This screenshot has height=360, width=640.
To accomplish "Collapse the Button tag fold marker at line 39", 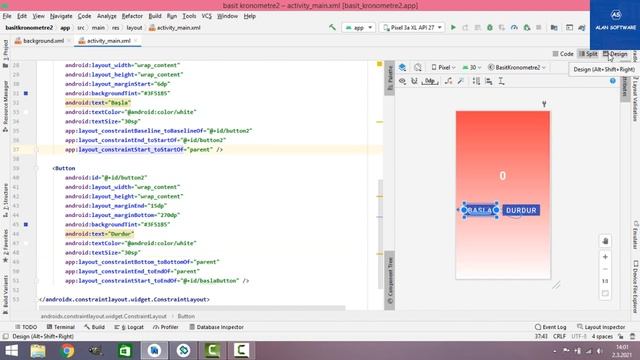I will [36, 168].
